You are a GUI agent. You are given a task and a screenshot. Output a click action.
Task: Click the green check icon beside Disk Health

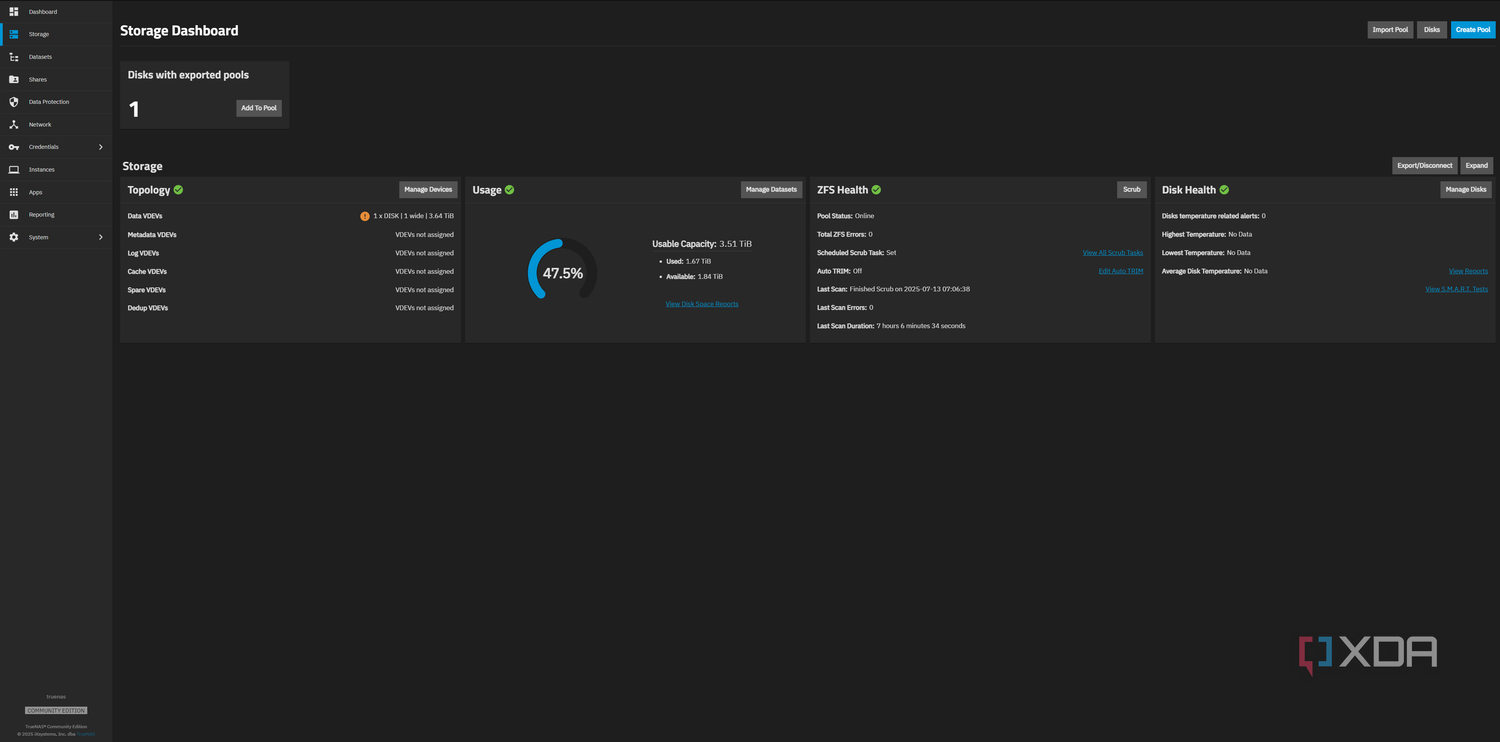[1224, 190]
